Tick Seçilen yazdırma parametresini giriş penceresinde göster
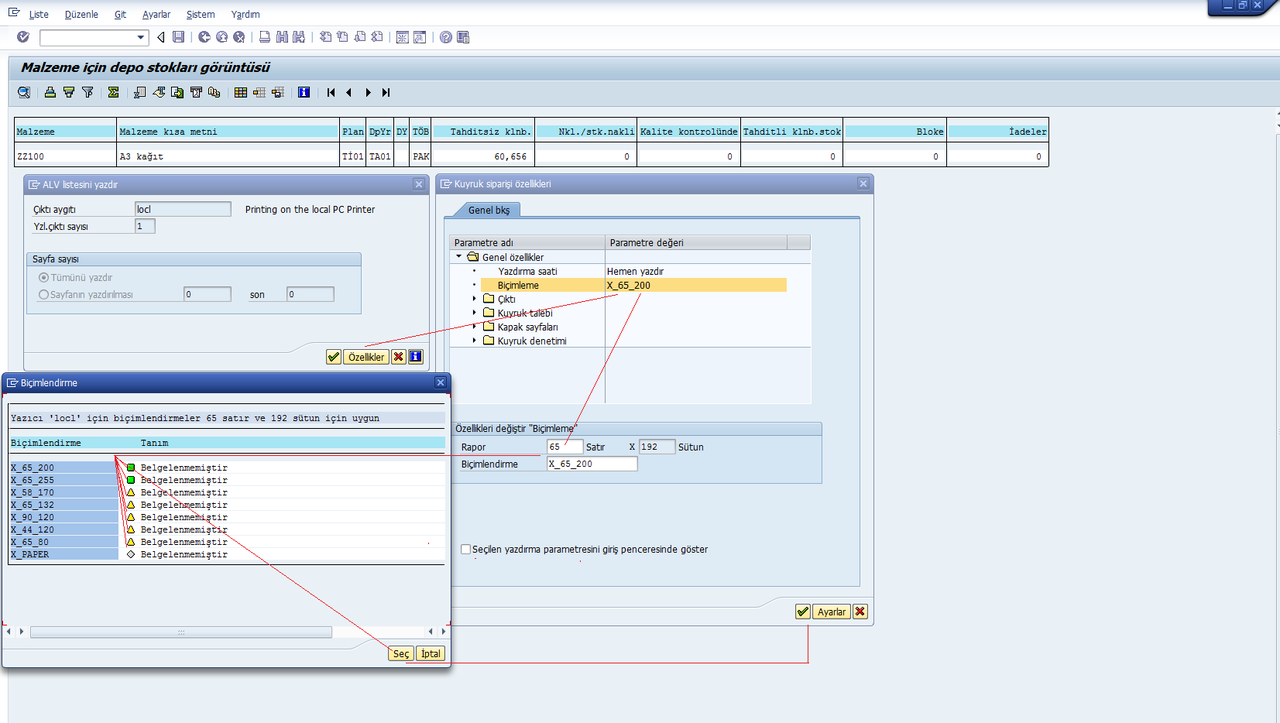The image size is (1280, 723). pos(465,549)
